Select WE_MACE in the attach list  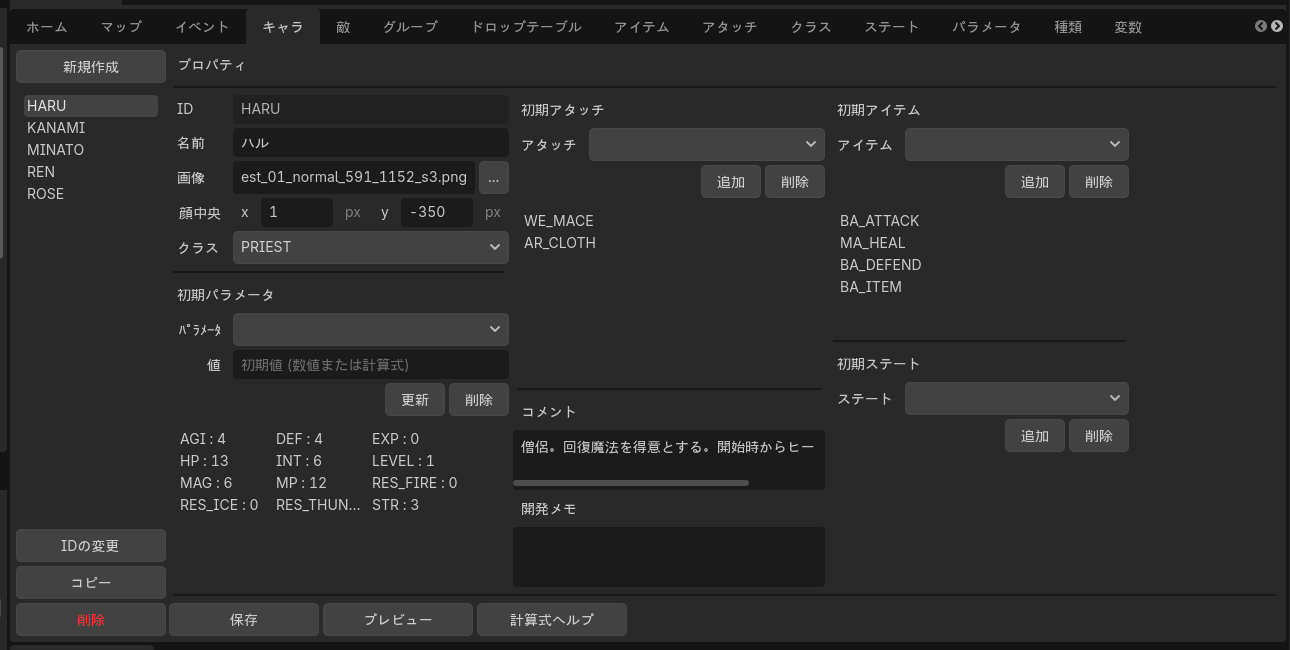559,221
